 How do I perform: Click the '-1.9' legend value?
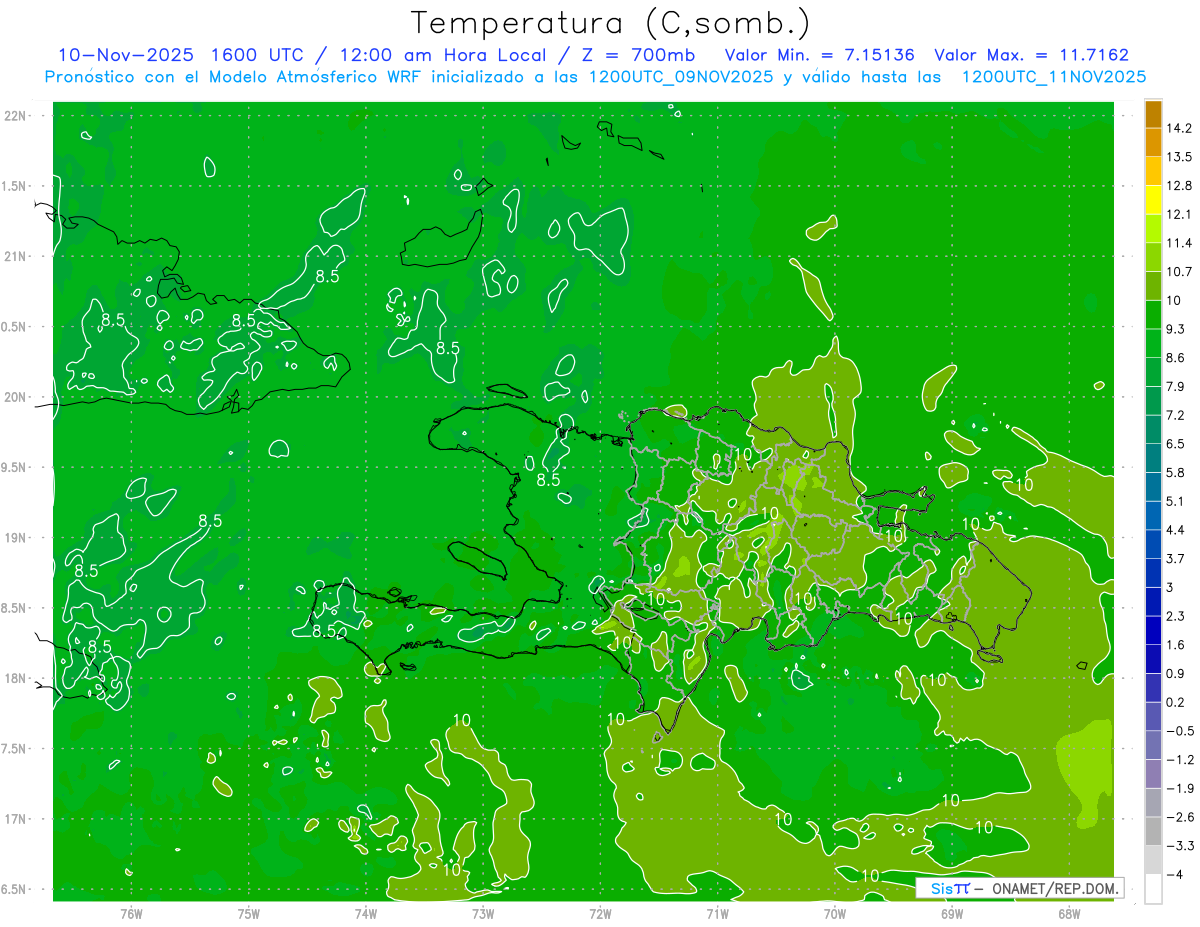pyautogui.click(x=1179, y=789)
